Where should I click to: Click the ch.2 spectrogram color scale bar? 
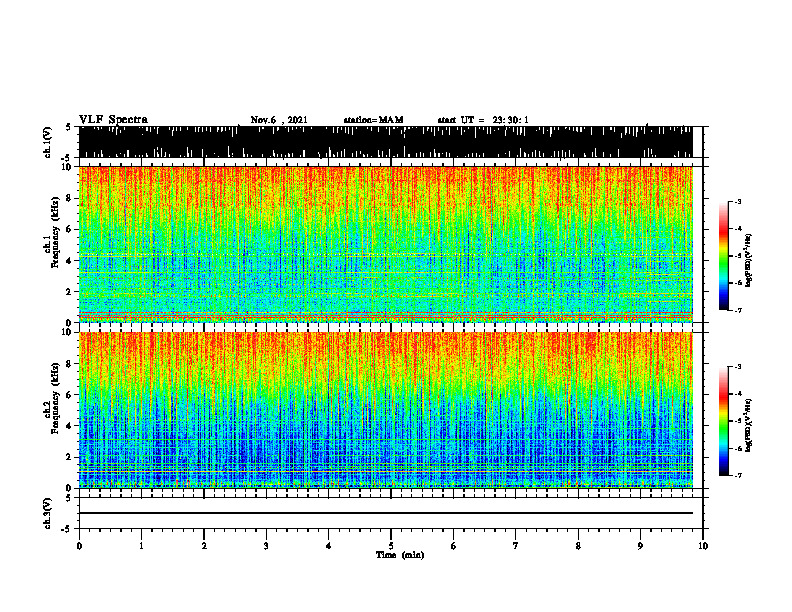click(x=723, y=421)
